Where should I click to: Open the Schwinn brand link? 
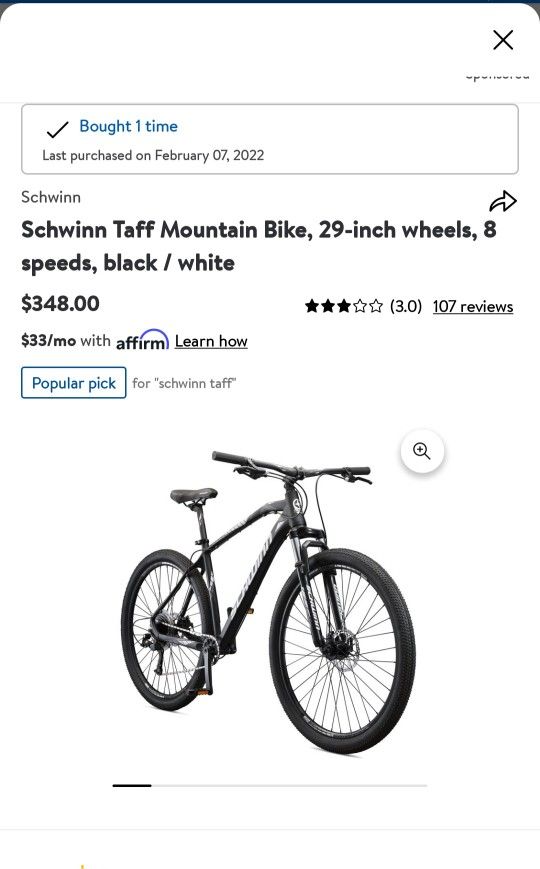pyautogui.click(x=51, y=197)
